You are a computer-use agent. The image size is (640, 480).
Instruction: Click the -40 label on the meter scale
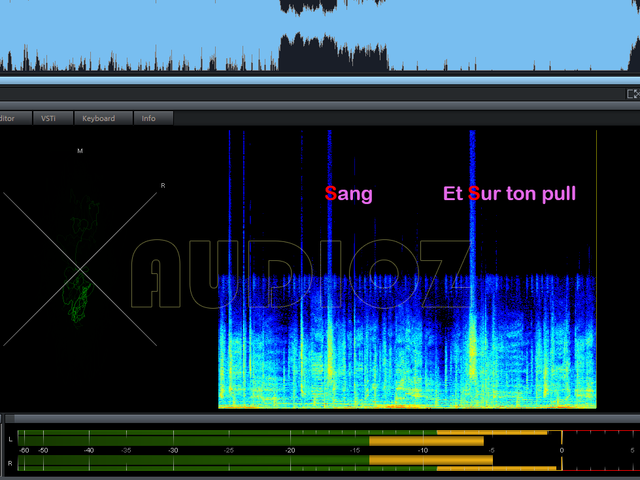pyautogui.click(x=89, y=451)
